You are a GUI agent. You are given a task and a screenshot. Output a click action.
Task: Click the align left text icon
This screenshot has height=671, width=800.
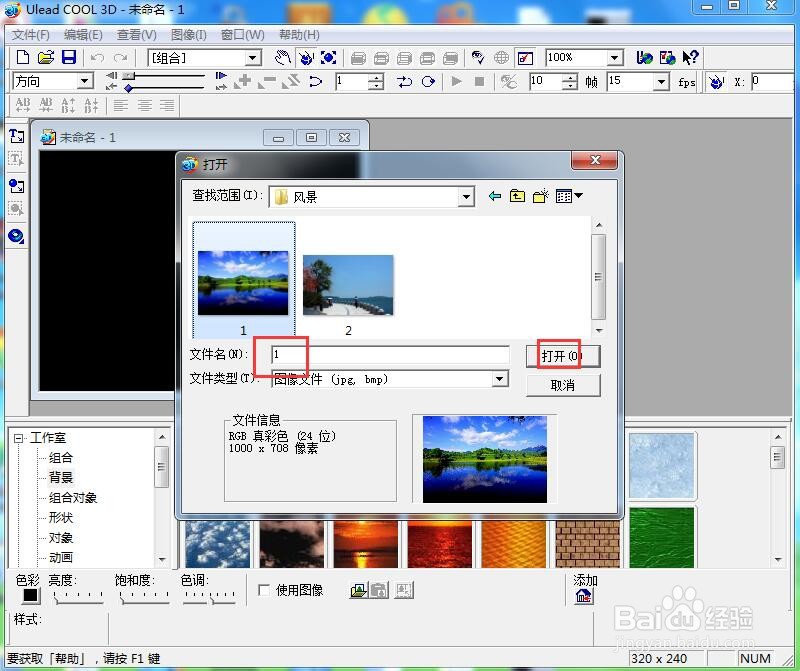click(x=121, y=106)
